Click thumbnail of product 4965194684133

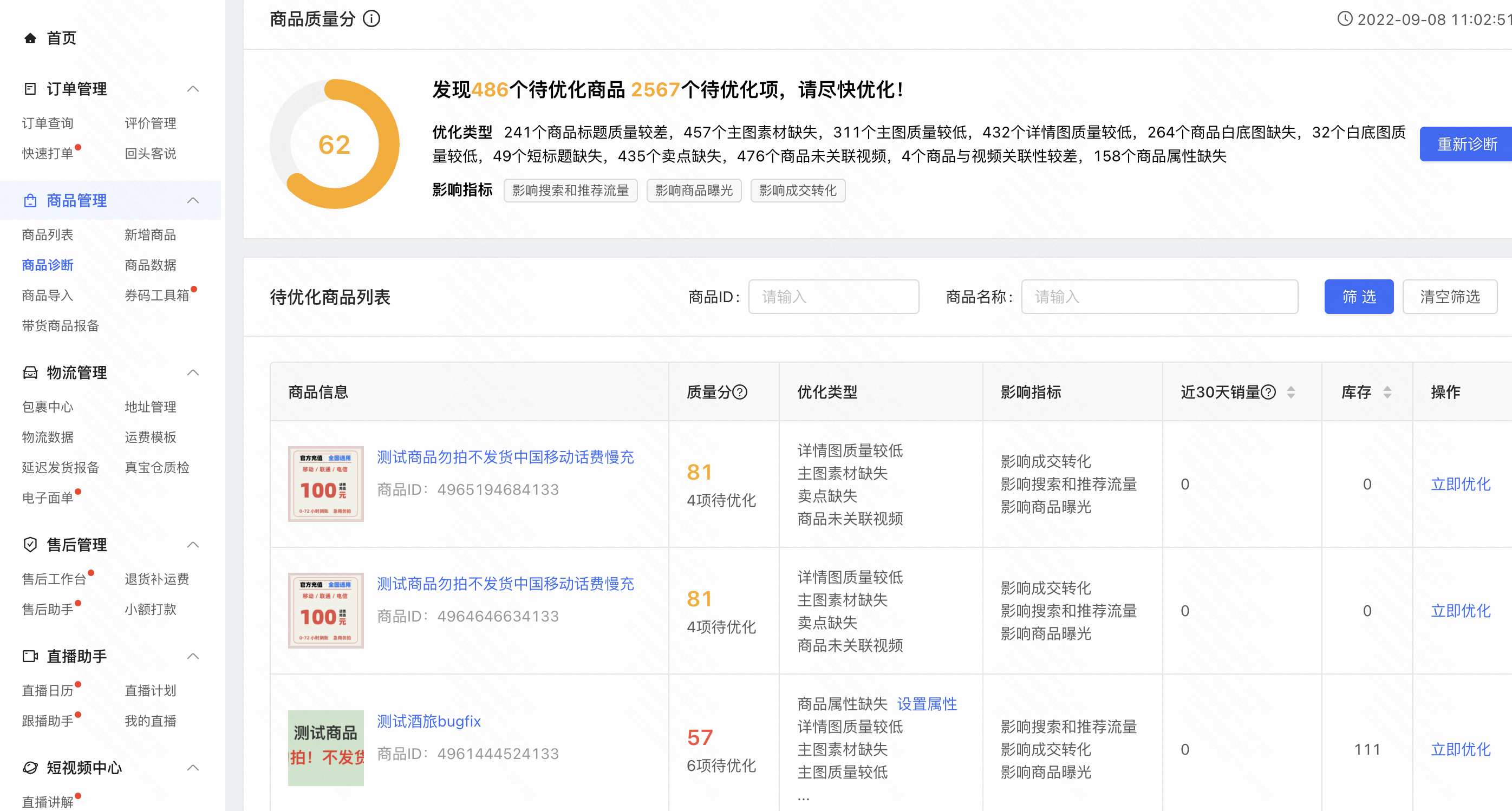click(326, 484)
